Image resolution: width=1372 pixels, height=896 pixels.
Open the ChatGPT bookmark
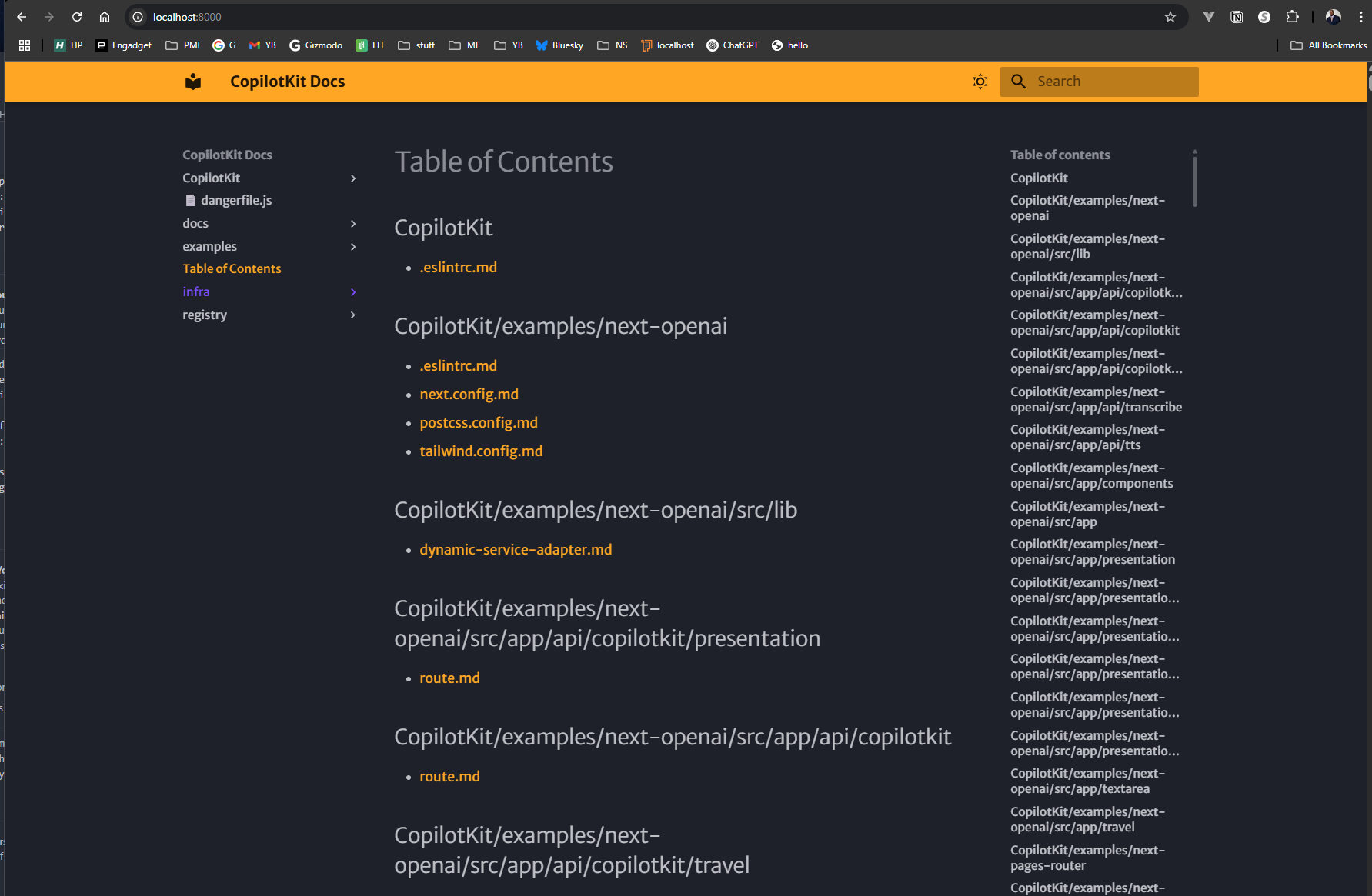[x=733, y=45]
